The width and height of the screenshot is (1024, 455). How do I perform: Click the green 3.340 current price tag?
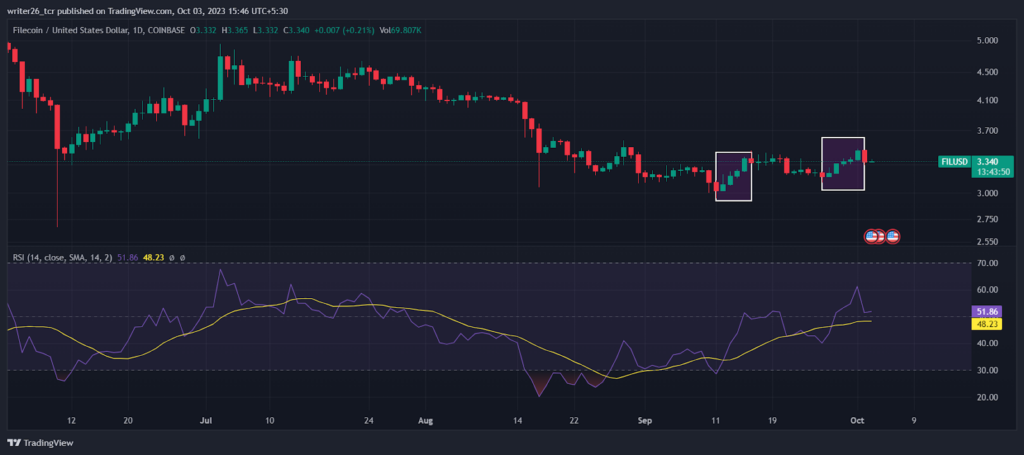987,161
